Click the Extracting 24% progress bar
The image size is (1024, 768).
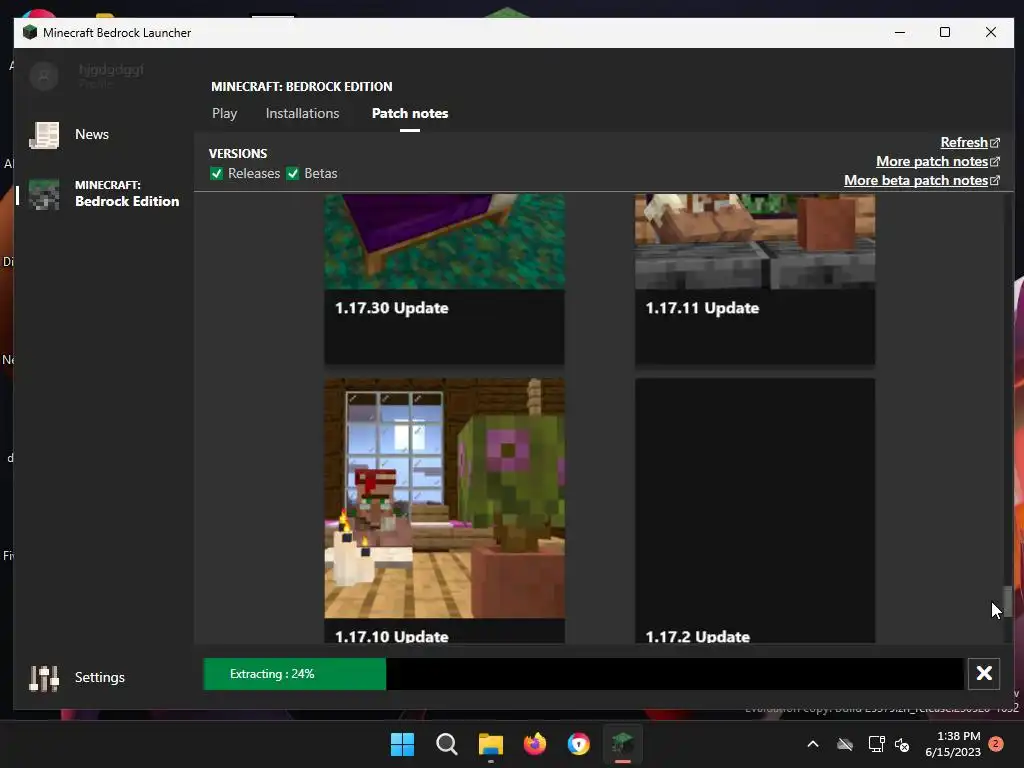click(x=583, y=674)
